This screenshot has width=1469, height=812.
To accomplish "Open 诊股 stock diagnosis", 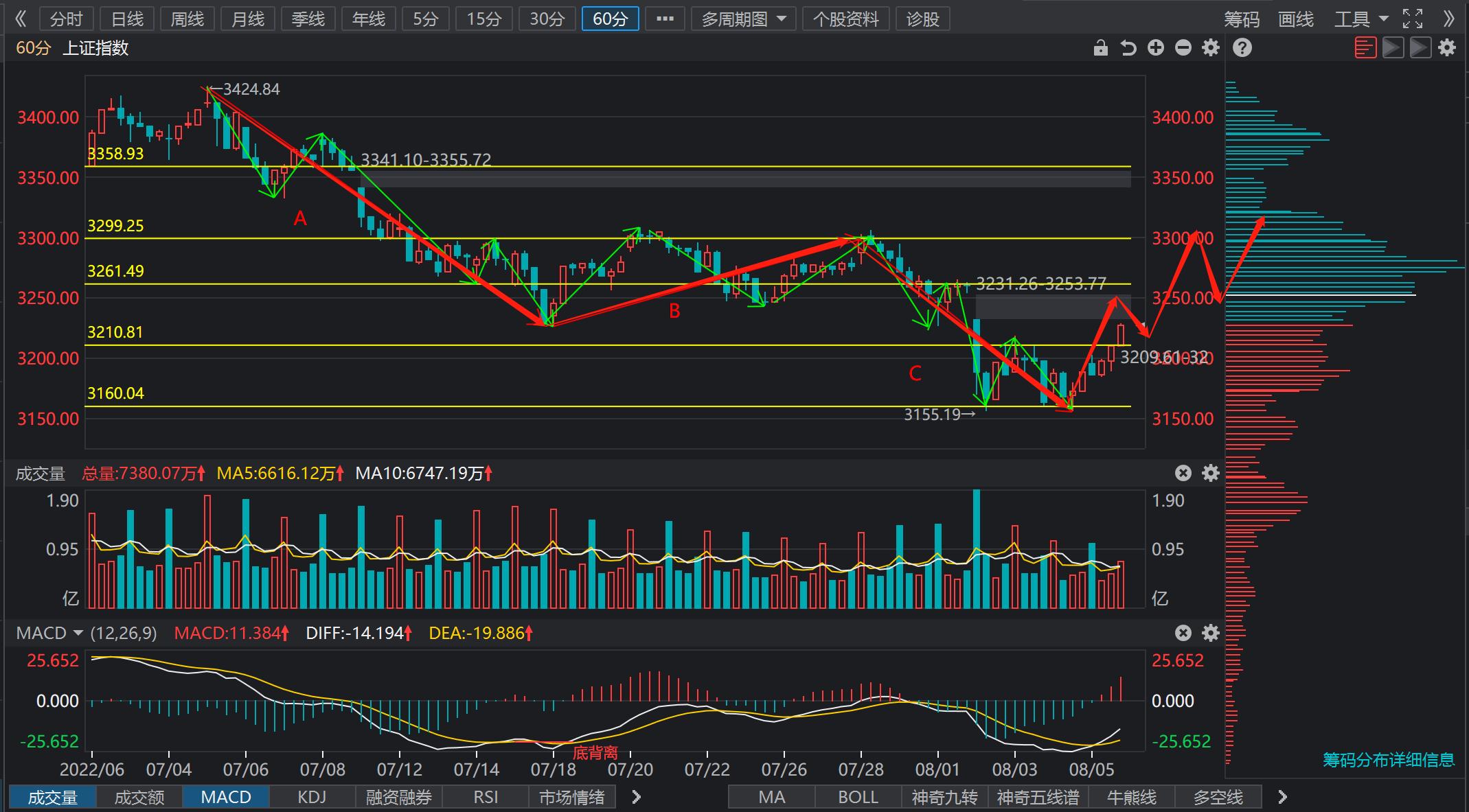I will (923, 19).
